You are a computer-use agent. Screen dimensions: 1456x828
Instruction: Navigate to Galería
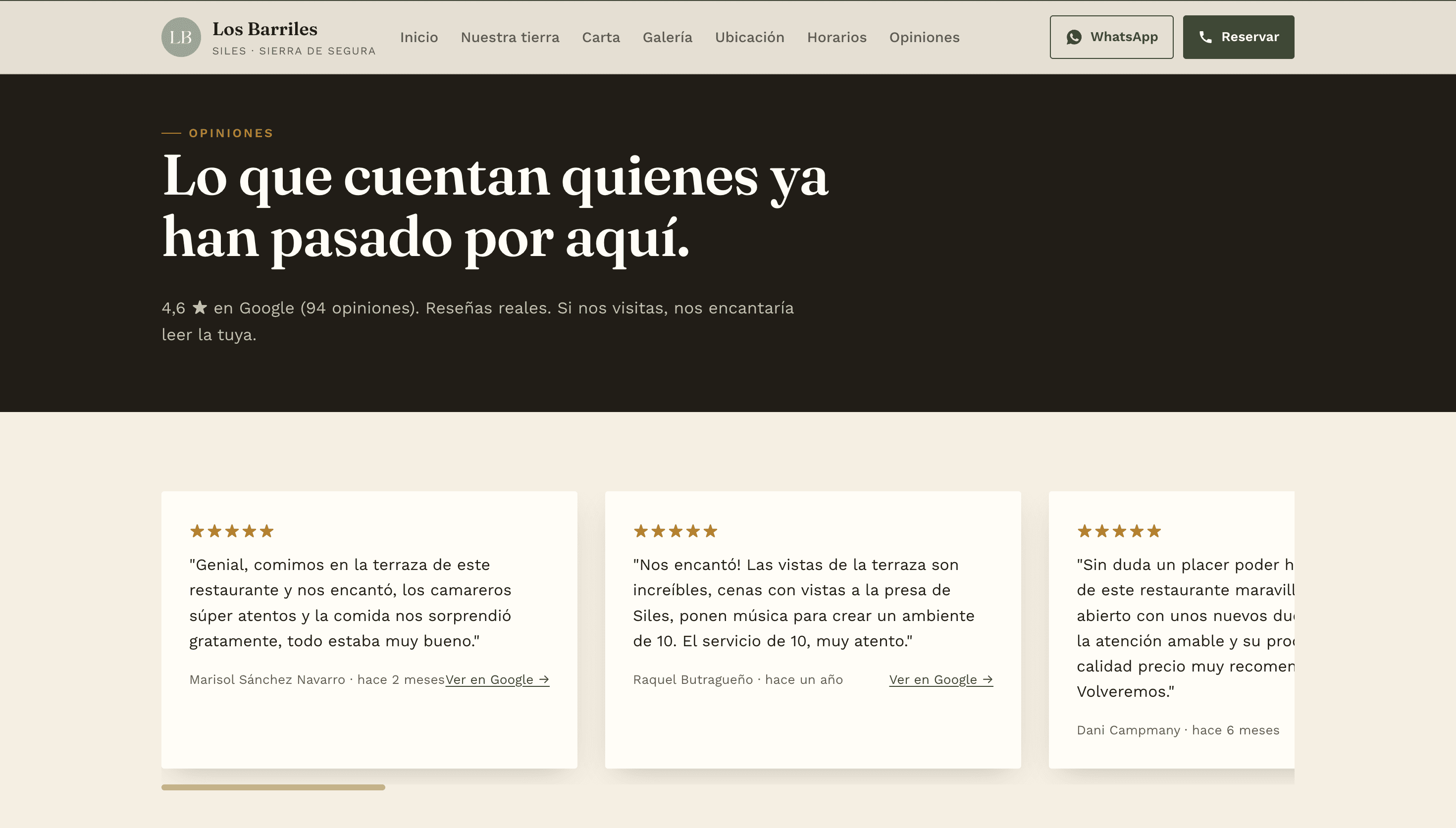point(667,37)
